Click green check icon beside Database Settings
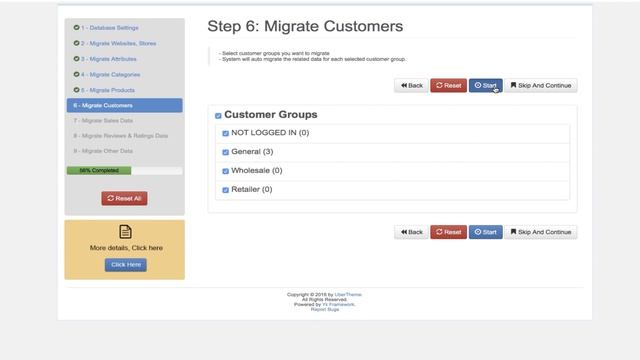The width and height of the screenshot is (640, 360). (76, 28)
